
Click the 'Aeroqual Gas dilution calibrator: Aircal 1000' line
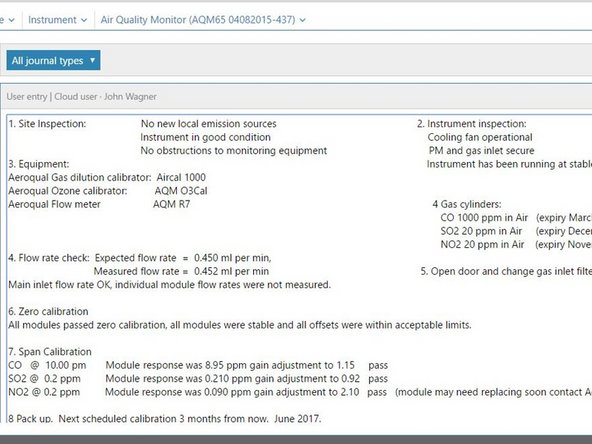(107, 177)
